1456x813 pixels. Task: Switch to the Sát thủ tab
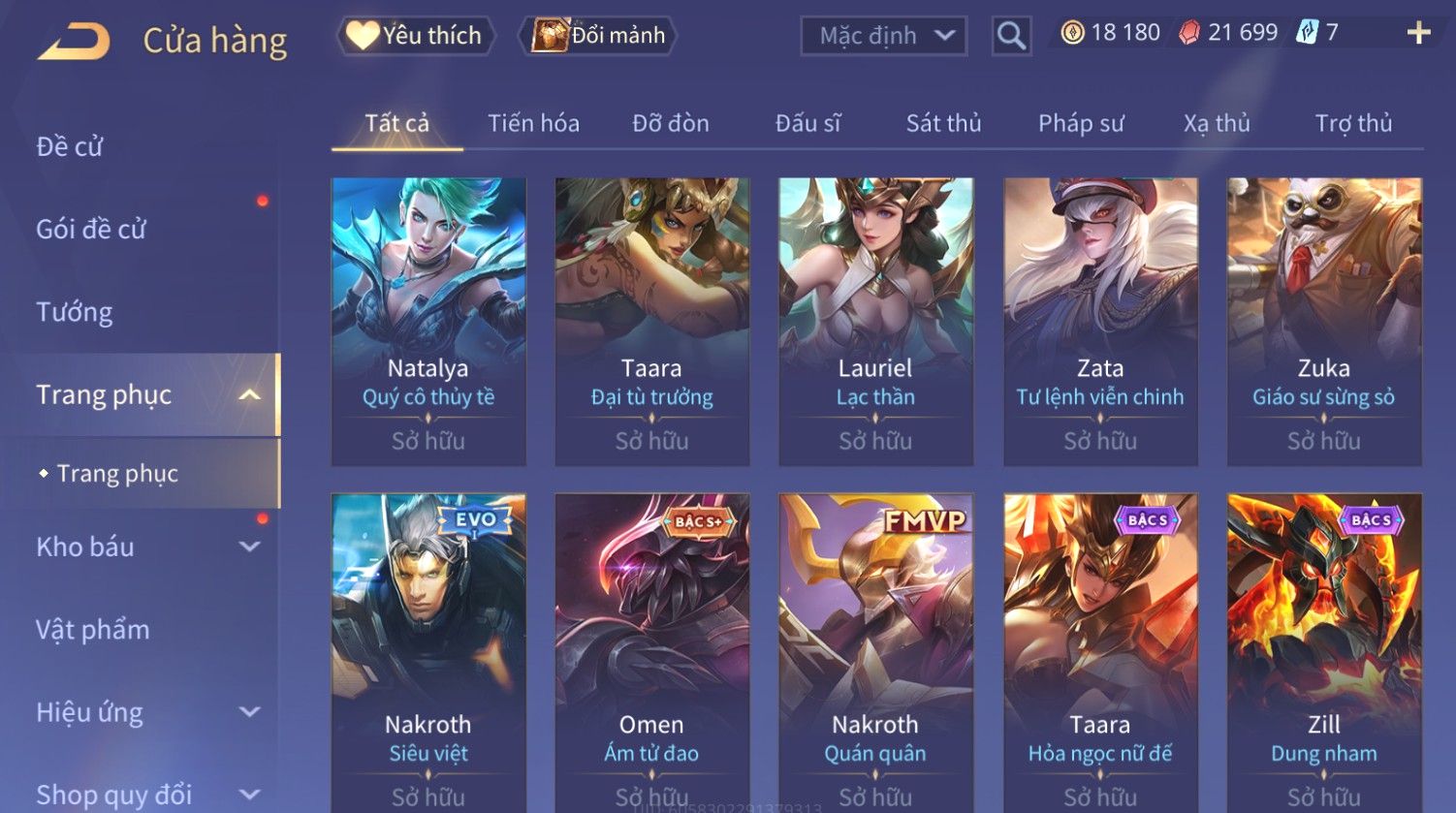click(943, 123)
